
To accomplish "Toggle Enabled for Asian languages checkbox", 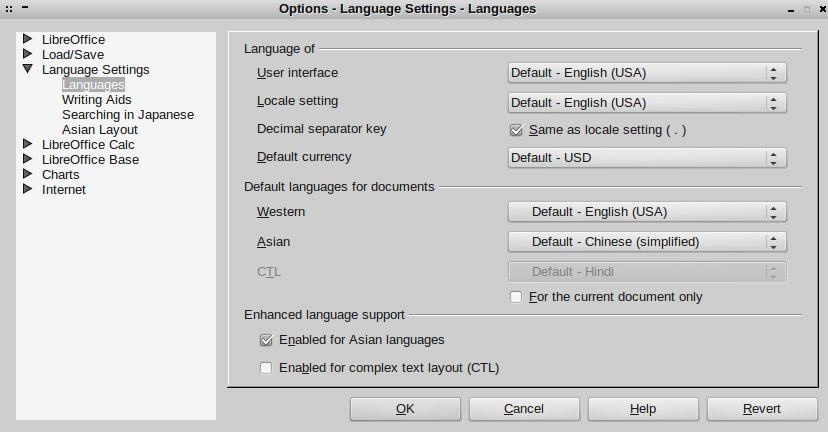I will pyautogui.click(x=266, y=340).
